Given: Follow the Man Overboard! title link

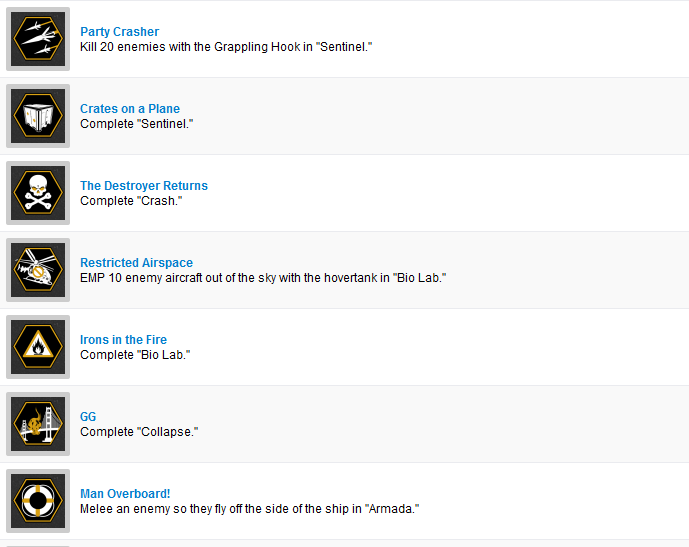Looking at the screenshot, I should click(x=125, y=493).
